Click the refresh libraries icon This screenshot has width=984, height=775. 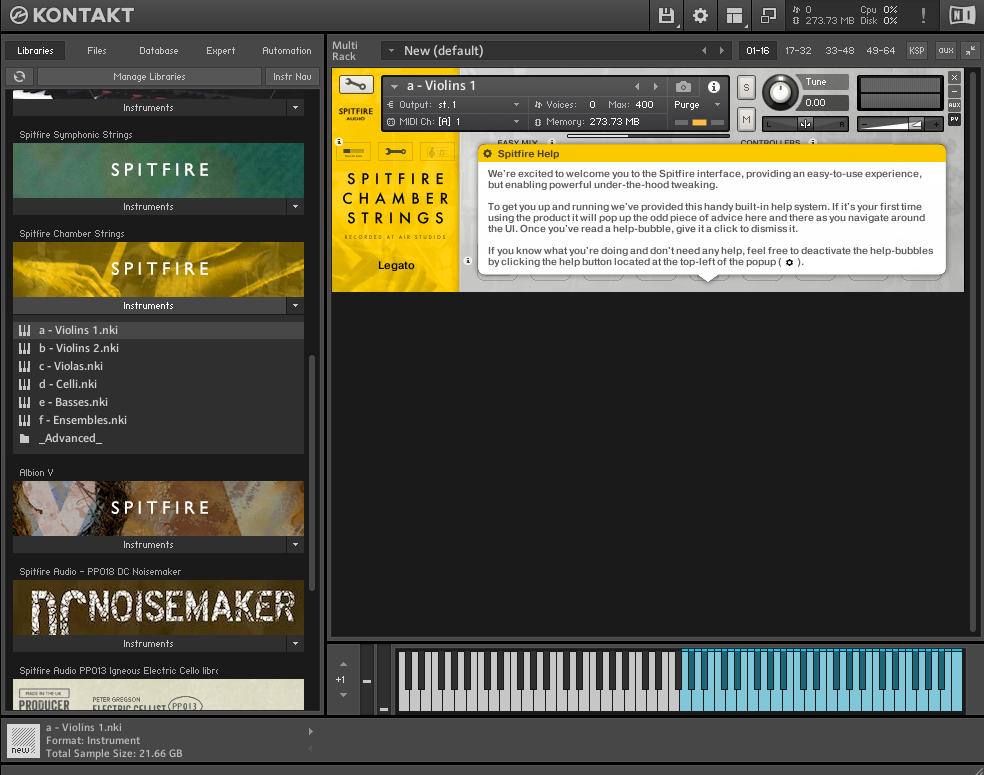tap(19, 77)
